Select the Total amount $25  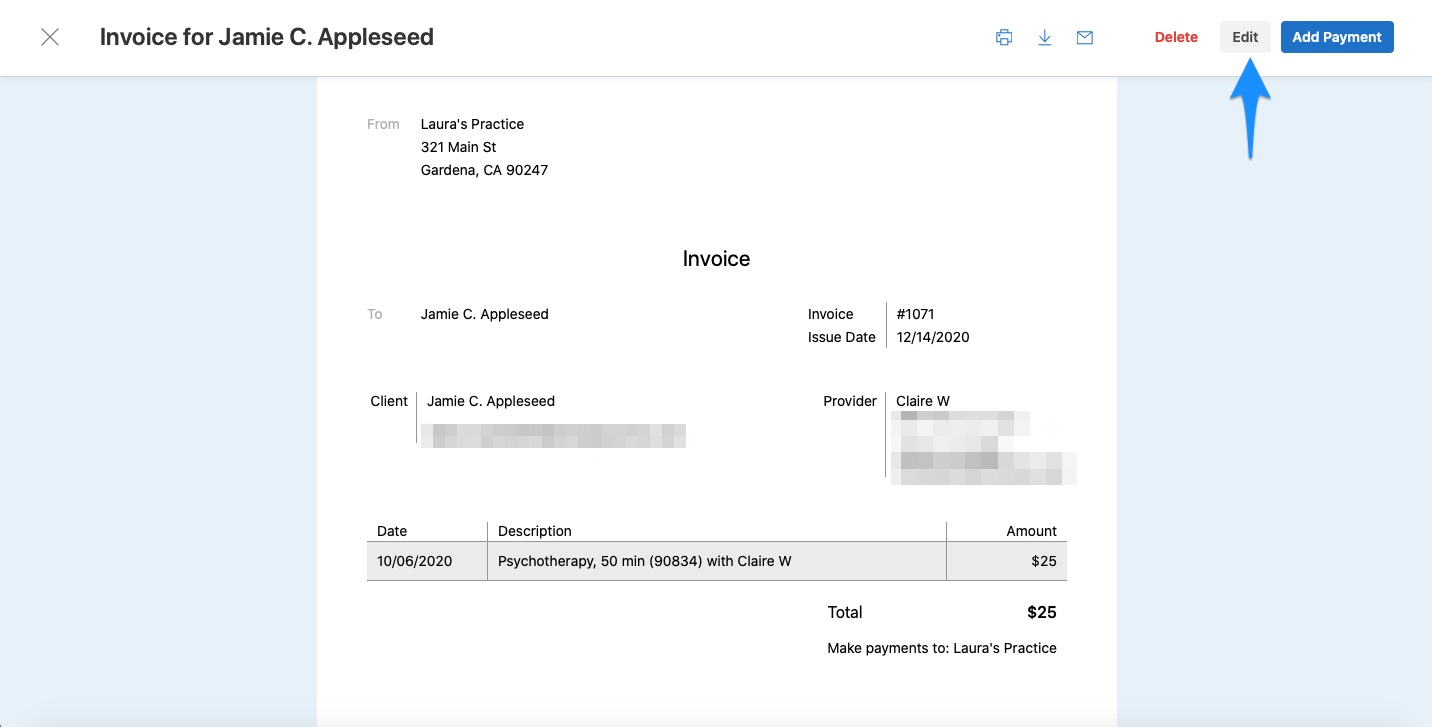[x=1042, y=612]
